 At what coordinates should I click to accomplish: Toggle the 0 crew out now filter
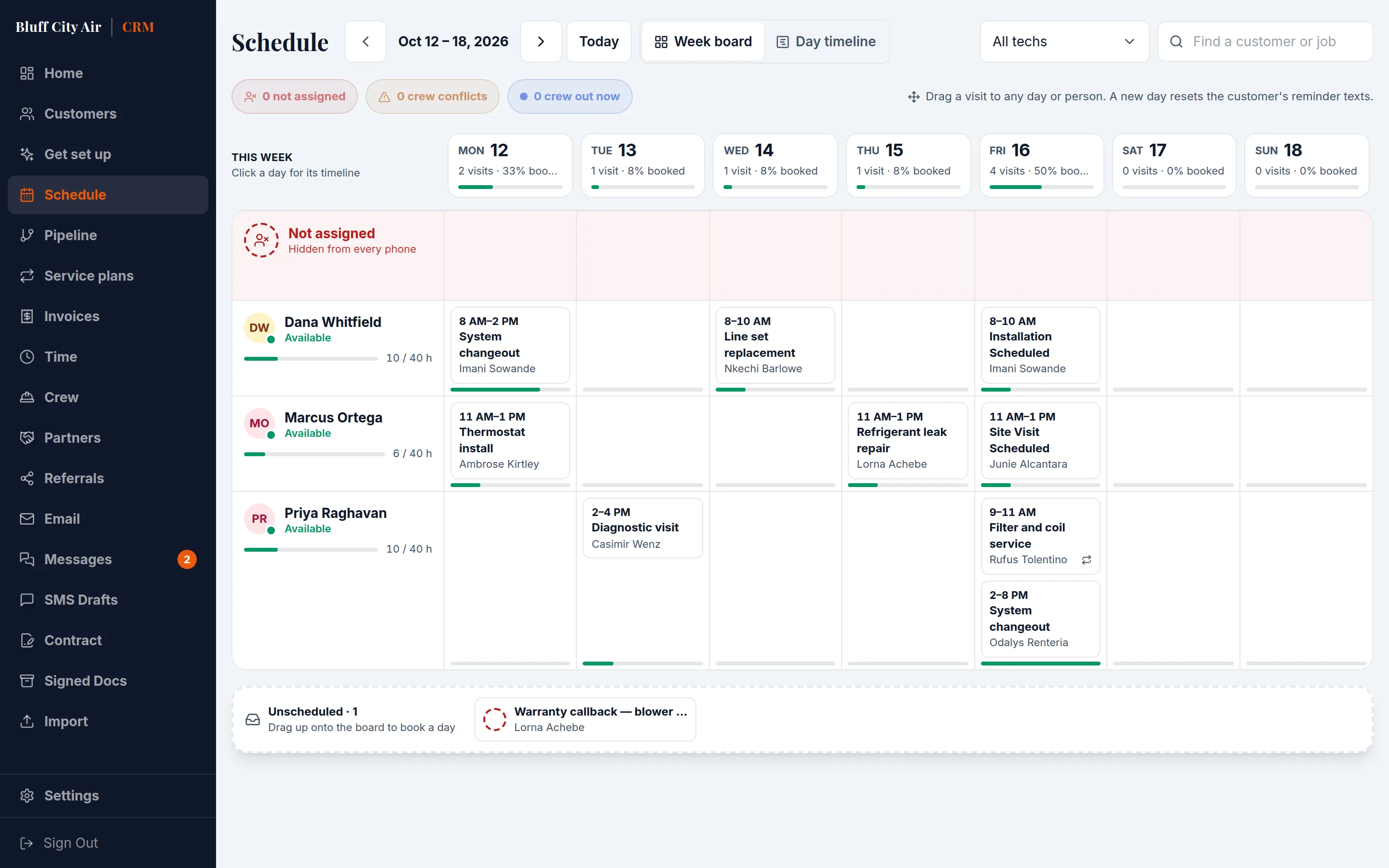(570, 96)
